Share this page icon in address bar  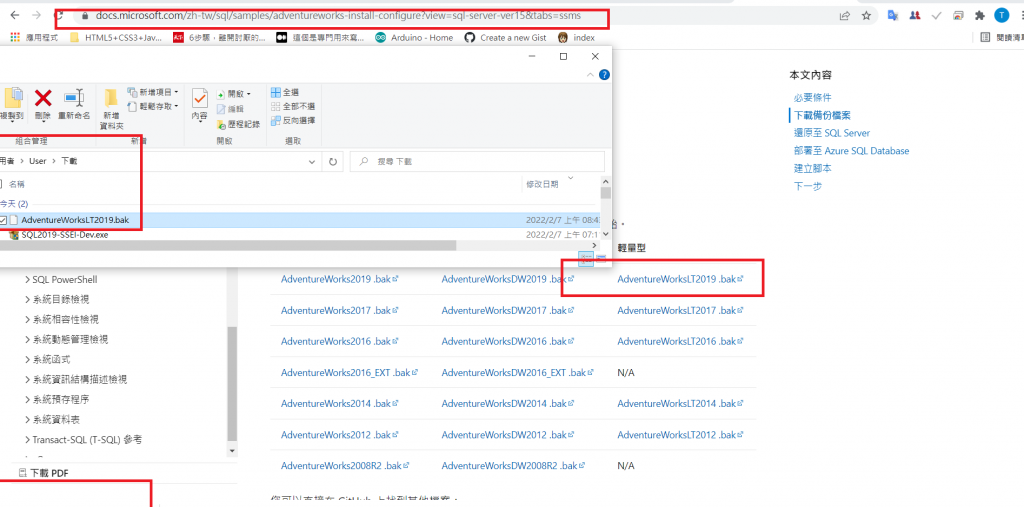coord(844,16)
